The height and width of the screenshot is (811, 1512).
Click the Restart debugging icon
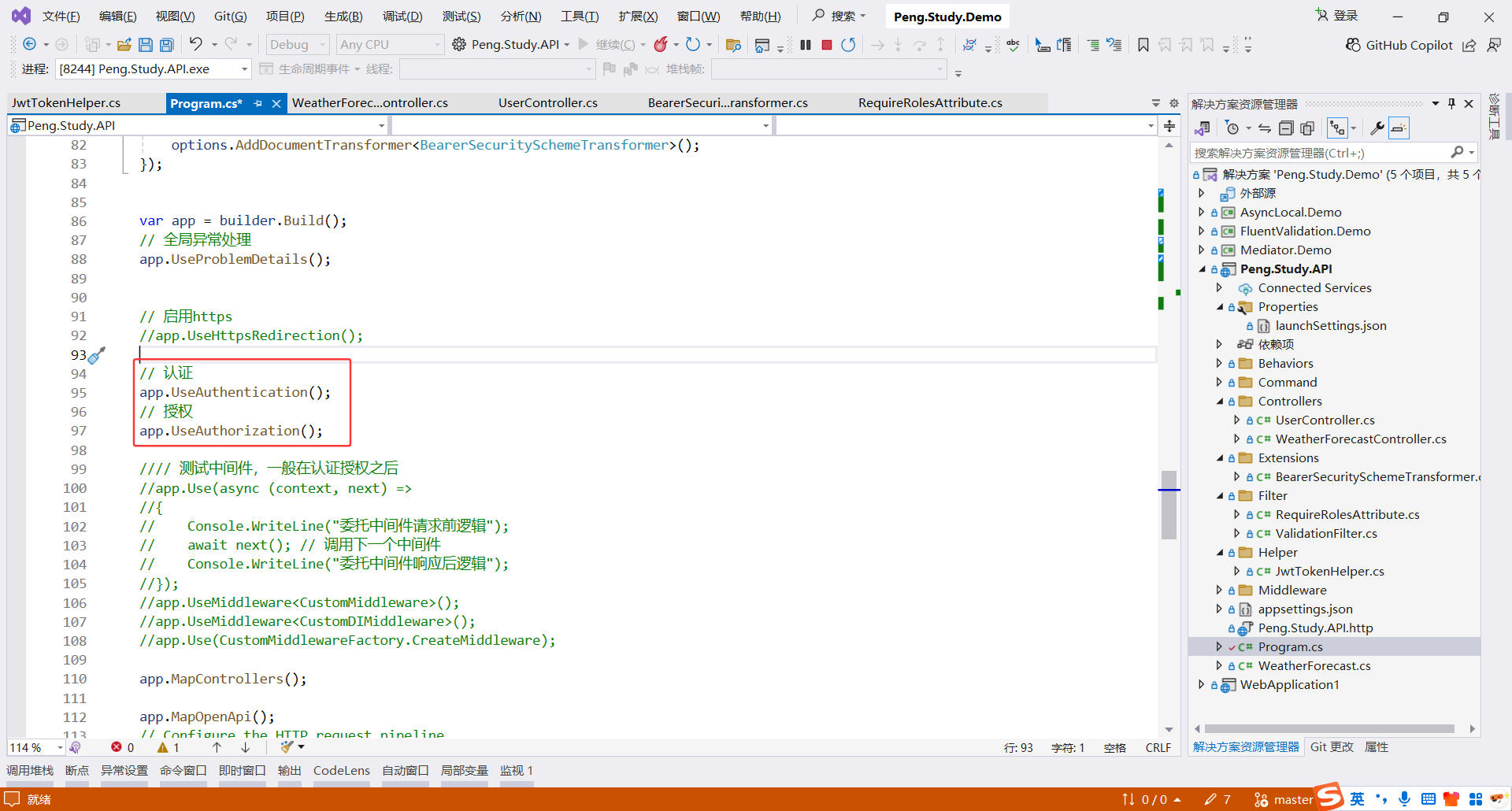pos(848,45)
